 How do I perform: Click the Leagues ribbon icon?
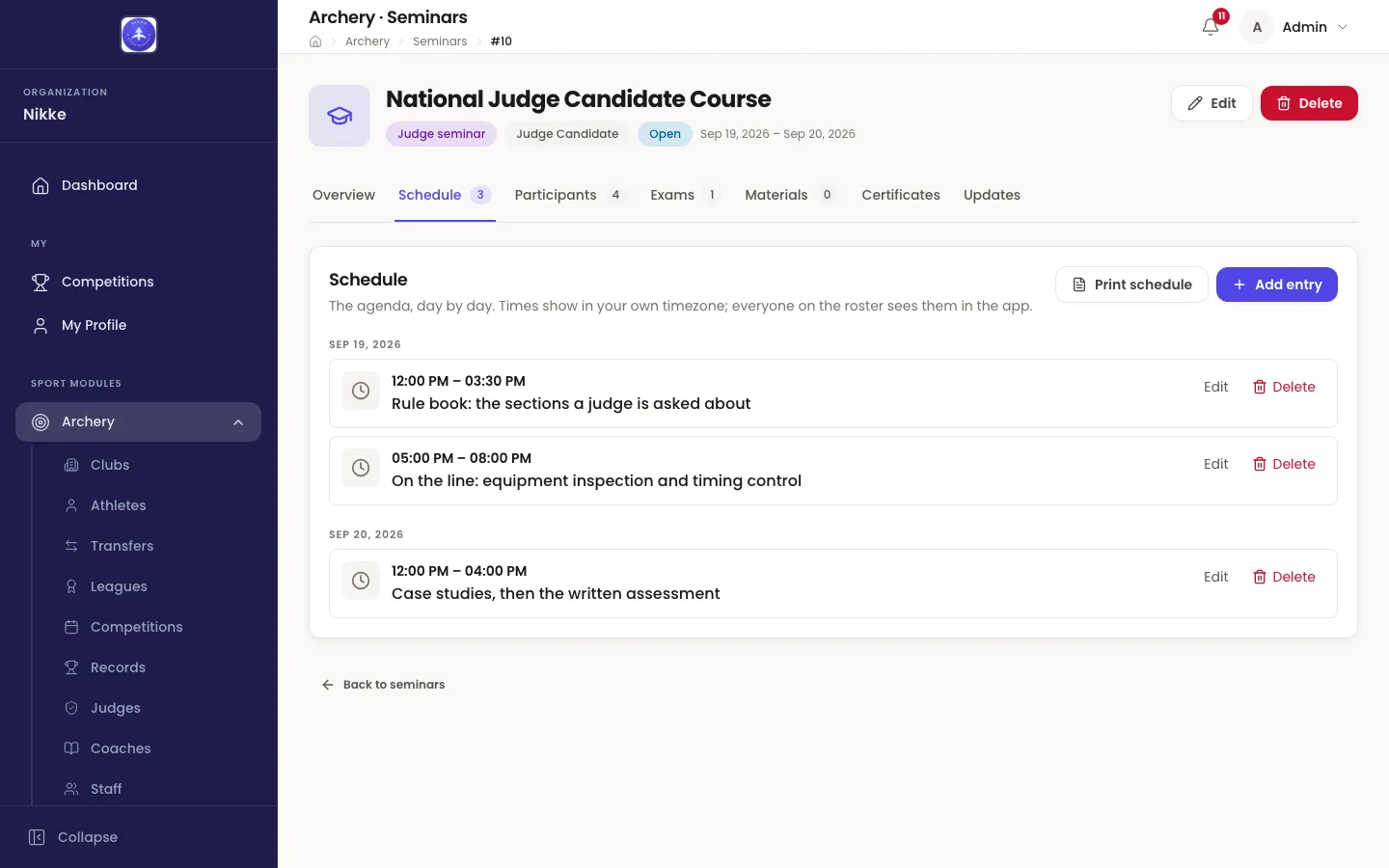pos(71,586)
